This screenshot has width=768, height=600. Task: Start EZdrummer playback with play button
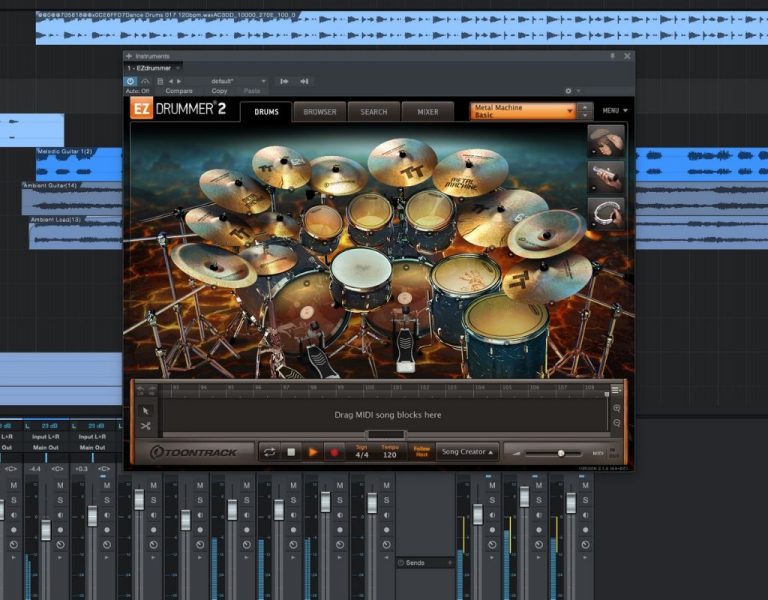(312, 452)
